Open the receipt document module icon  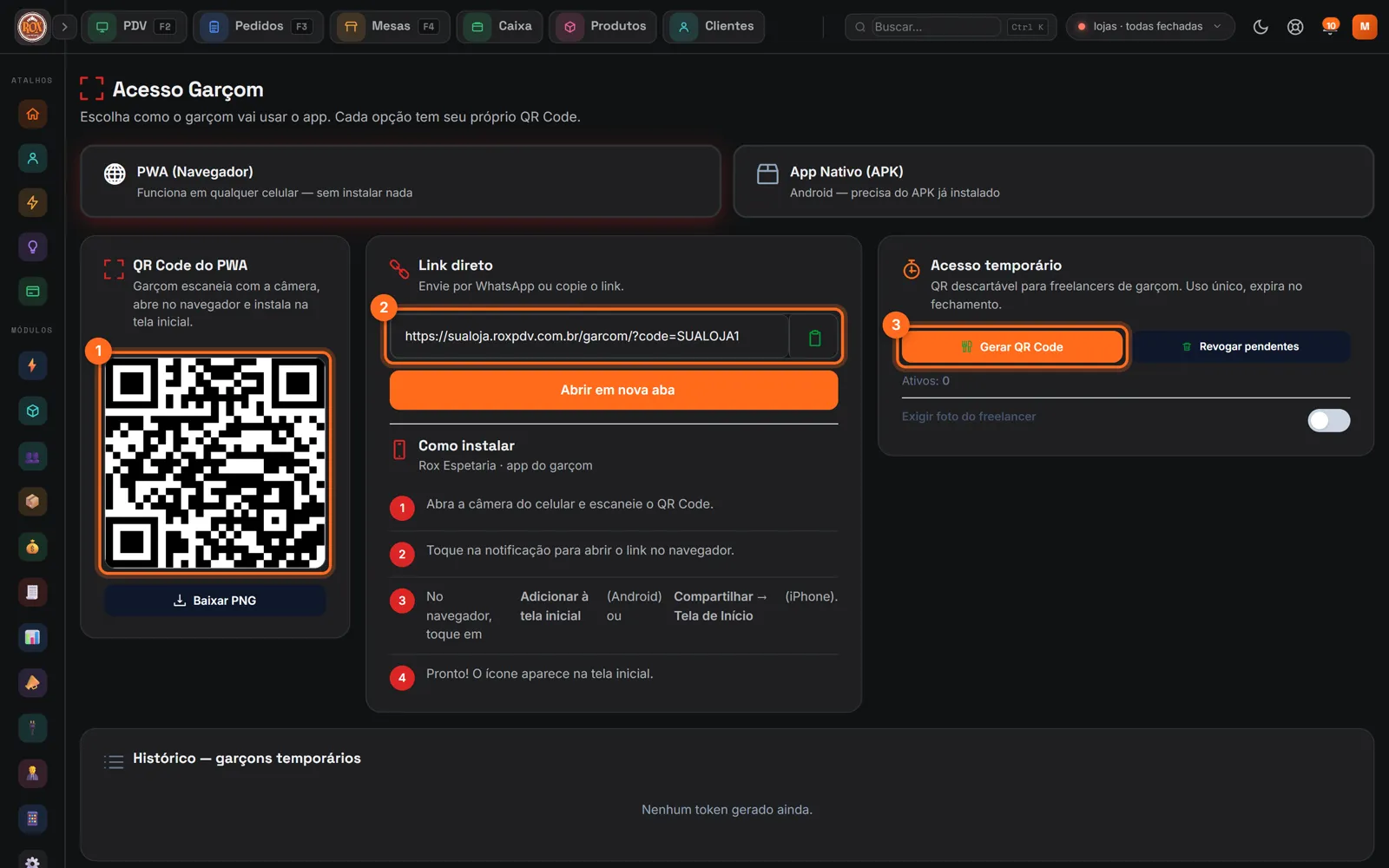(x=32, y=592)
